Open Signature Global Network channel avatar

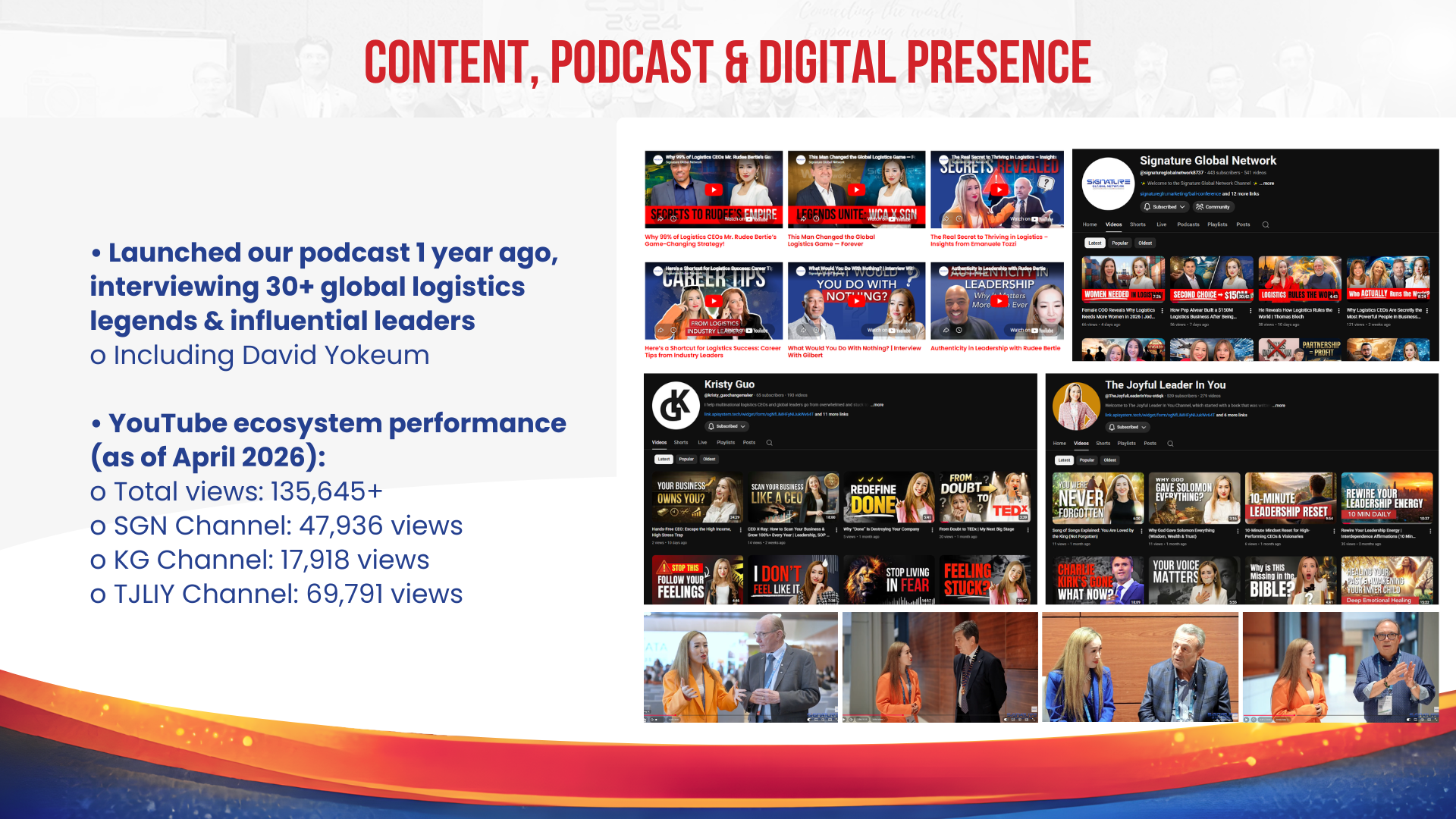1108,184
